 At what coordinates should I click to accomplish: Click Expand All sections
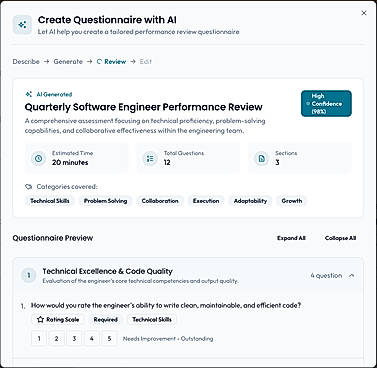pyautogui.click(x=291, y=238)
